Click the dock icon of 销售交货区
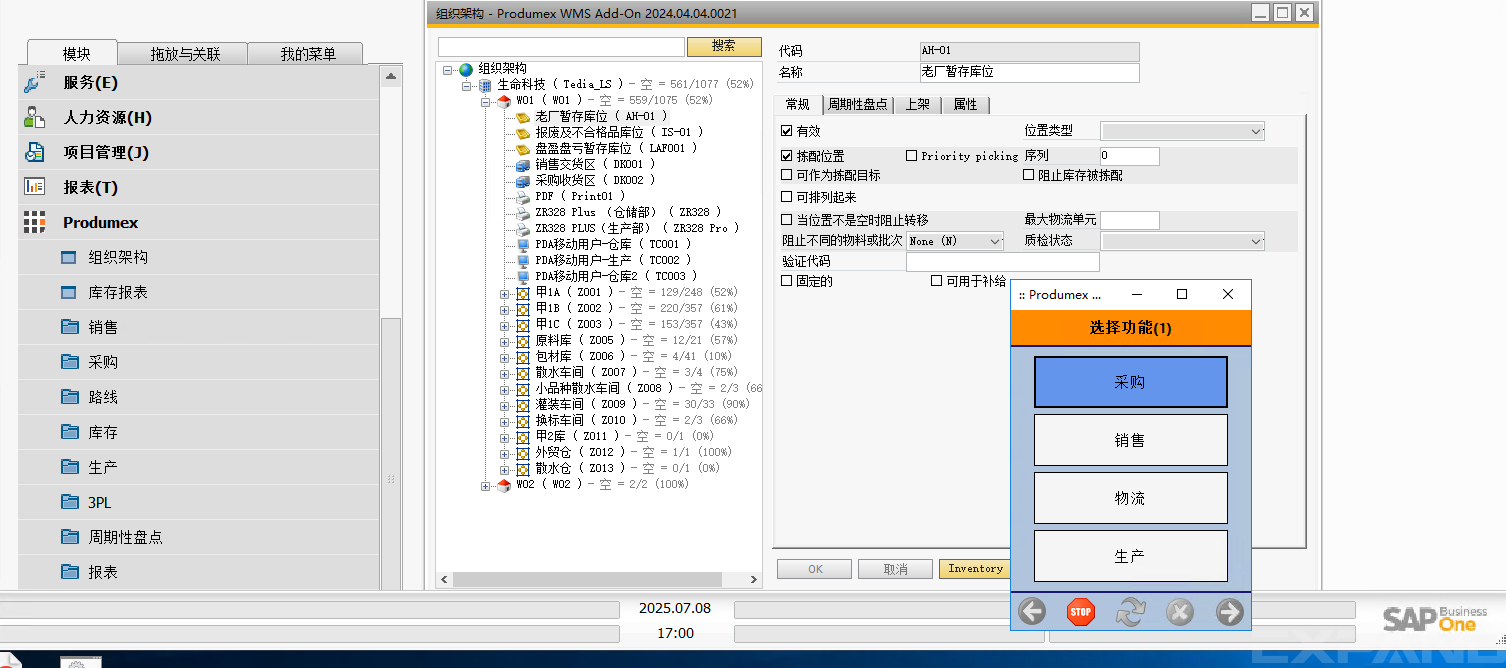This screenshot has width=1506, height=668. (x=523, y=165)
